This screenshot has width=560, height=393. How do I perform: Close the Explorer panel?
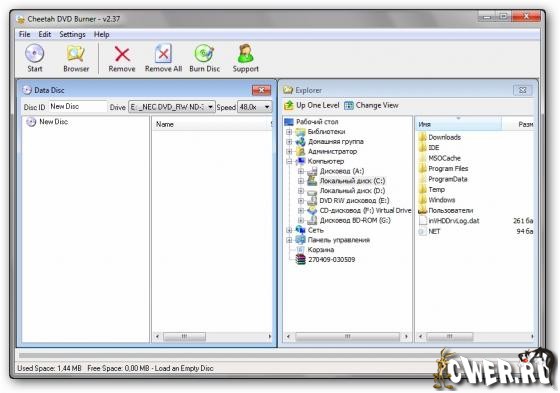pyautogui.click(x=522, y=90)
